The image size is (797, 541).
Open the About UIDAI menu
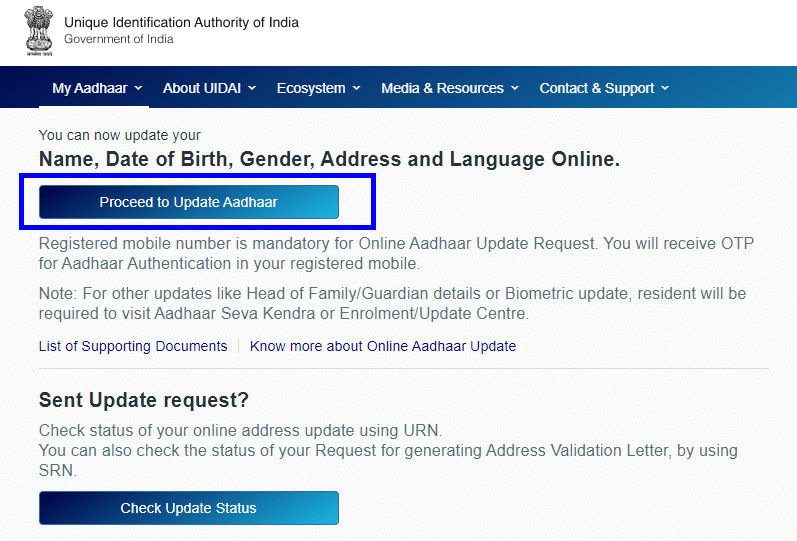point(209,88)
